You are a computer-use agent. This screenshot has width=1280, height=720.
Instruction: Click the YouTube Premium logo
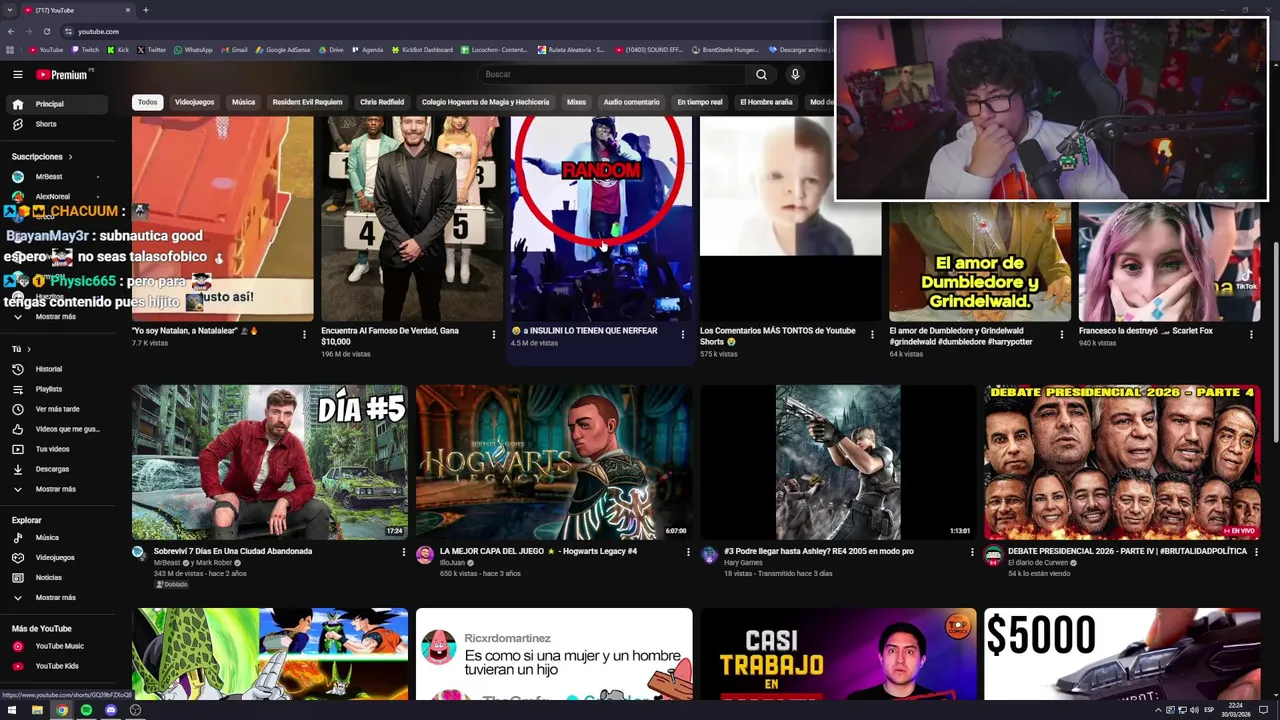coord(62,74)
